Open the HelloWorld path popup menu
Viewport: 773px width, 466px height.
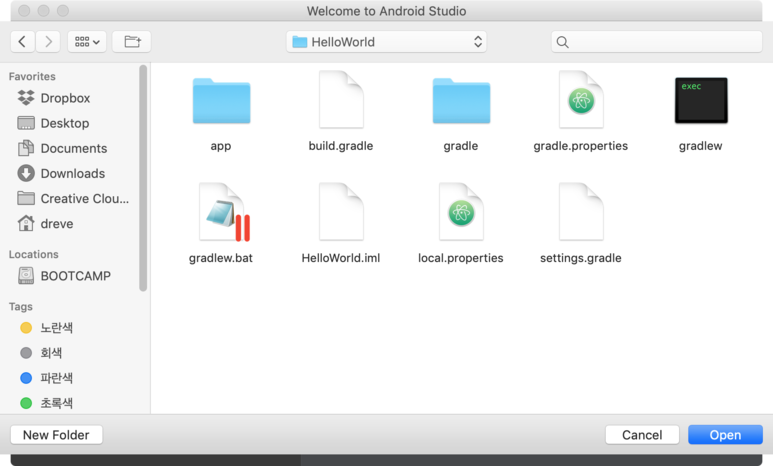click(386, 42)
